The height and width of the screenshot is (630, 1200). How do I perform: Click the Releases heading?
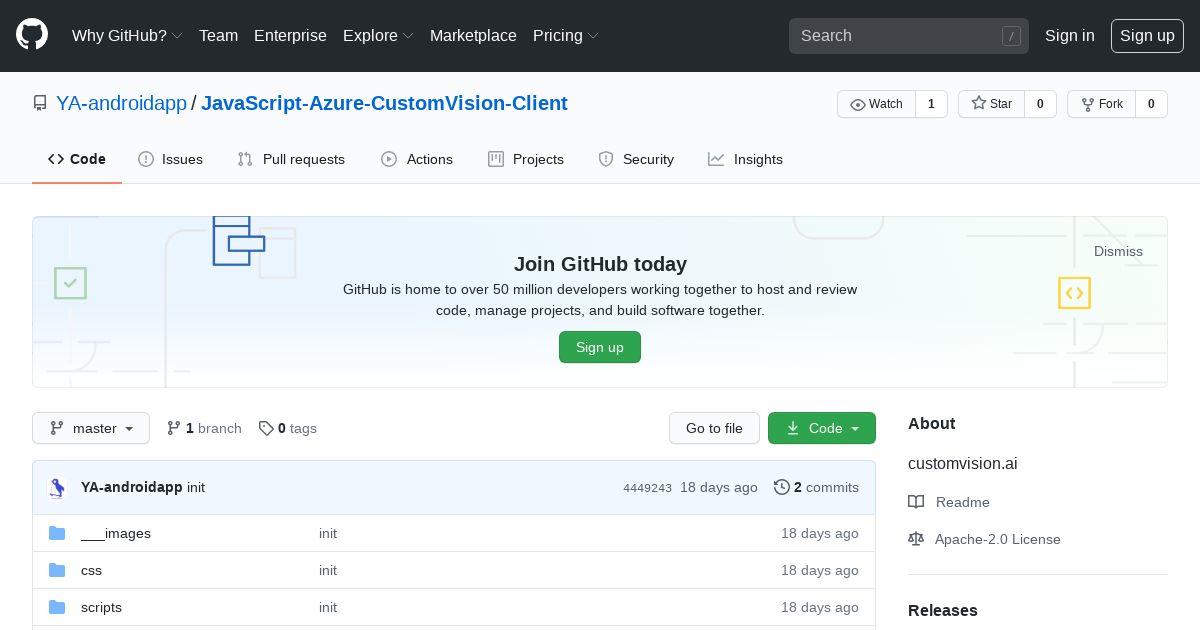click(x=943, y=610)
